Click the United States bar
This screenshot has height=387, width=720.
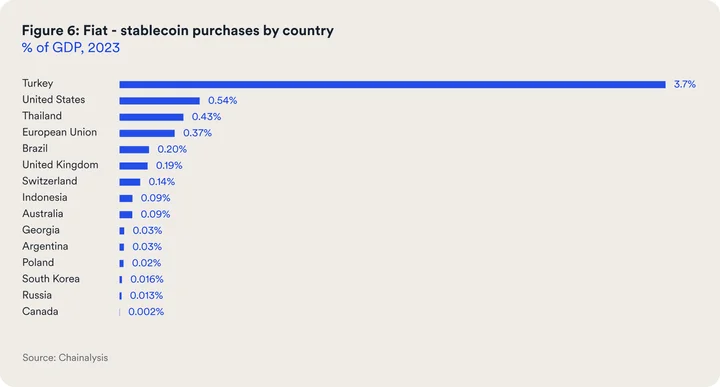coord(159,101)
